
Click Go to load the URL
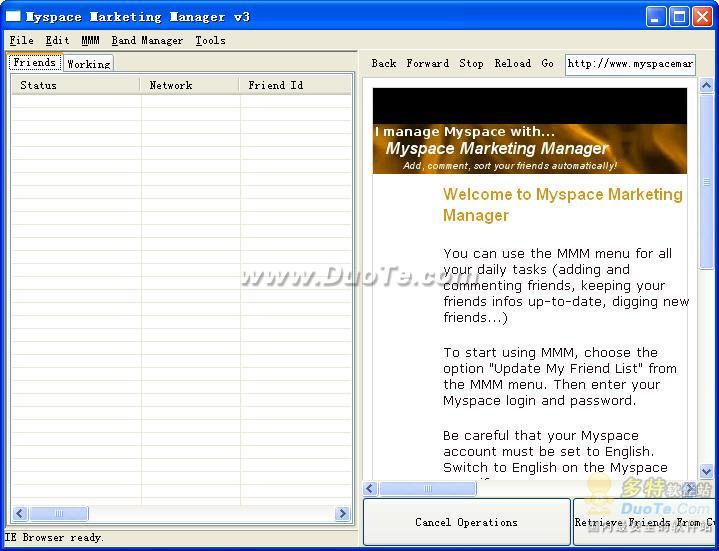(548, 63)
